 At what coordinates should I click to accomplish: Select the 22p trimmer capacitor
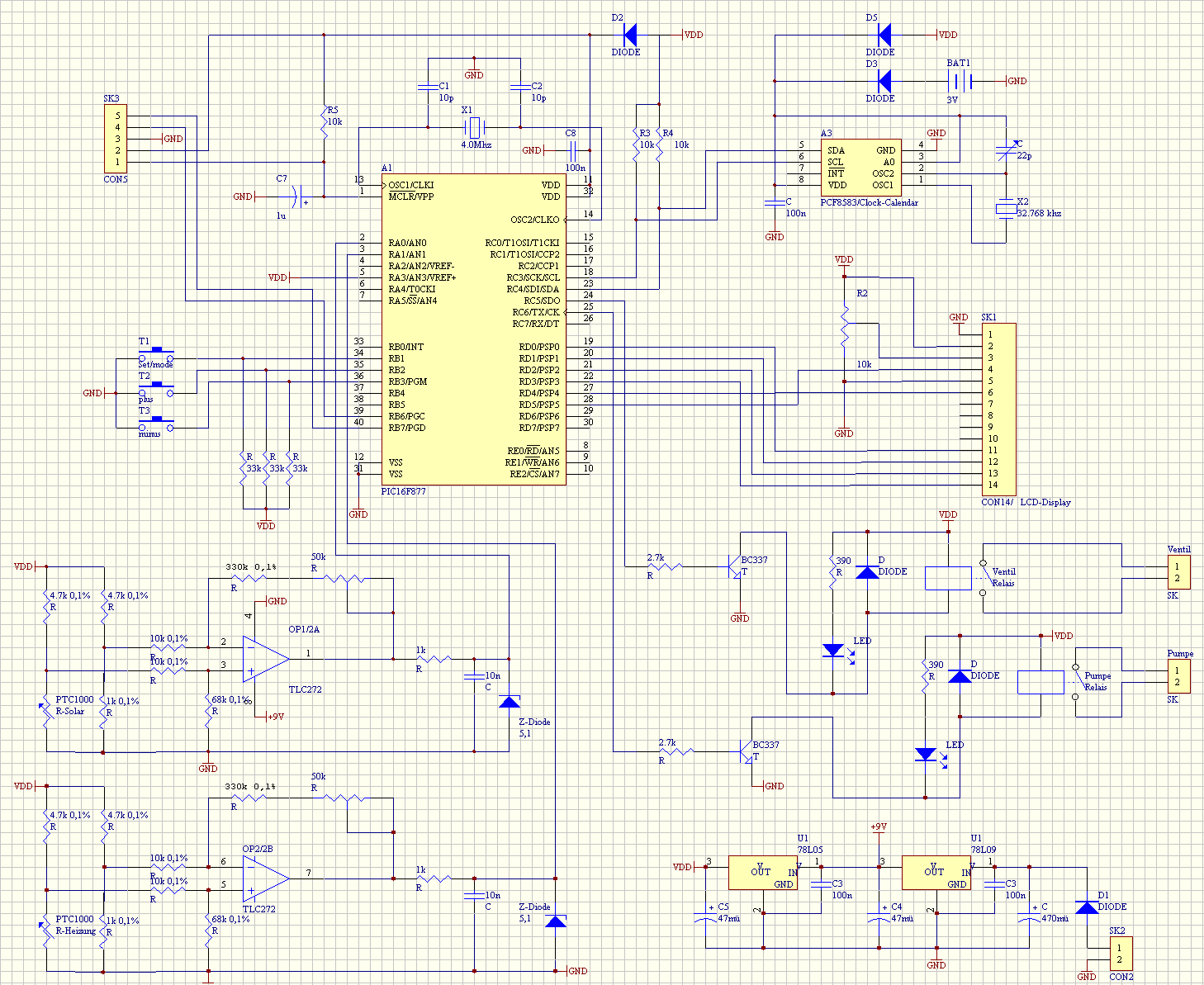point(1006,150)
